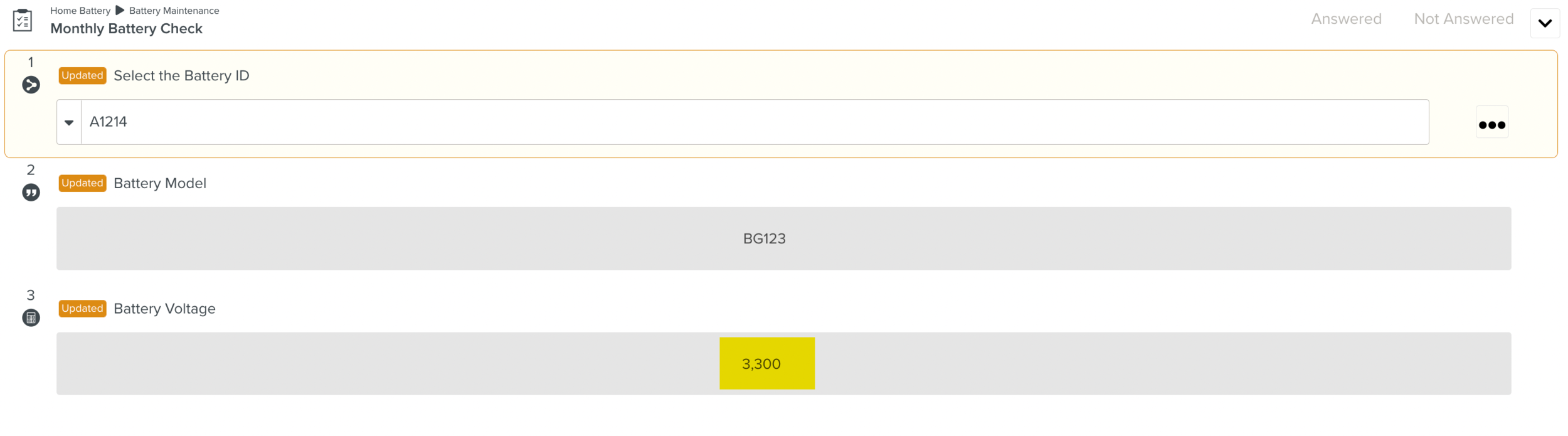This screenshot has height=436, width=1568.
Task: Click the quote icon under question 2
Action: click(x=31, y=193)
